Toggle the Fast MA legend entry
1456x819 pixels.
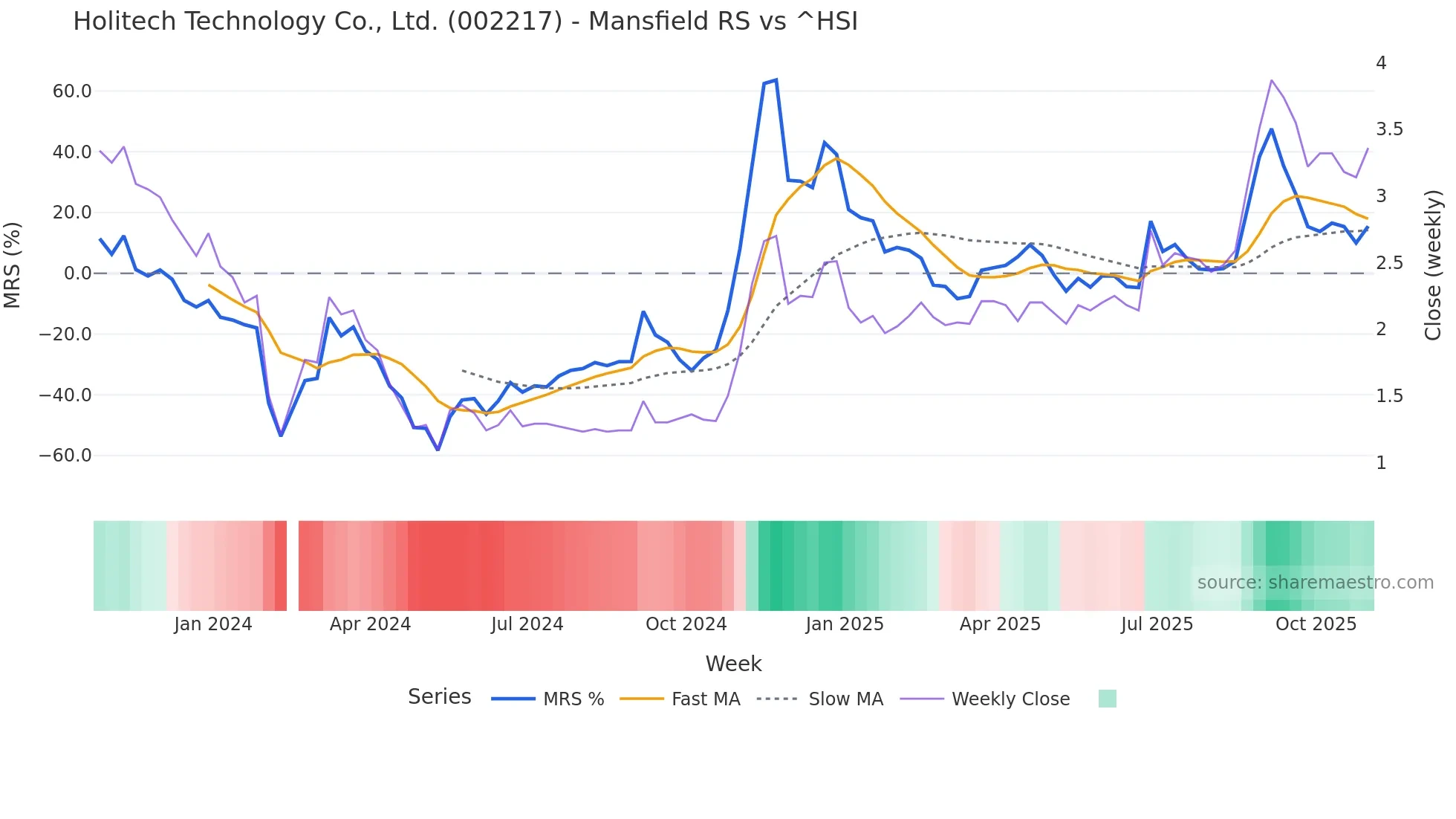tap(680, 699)
